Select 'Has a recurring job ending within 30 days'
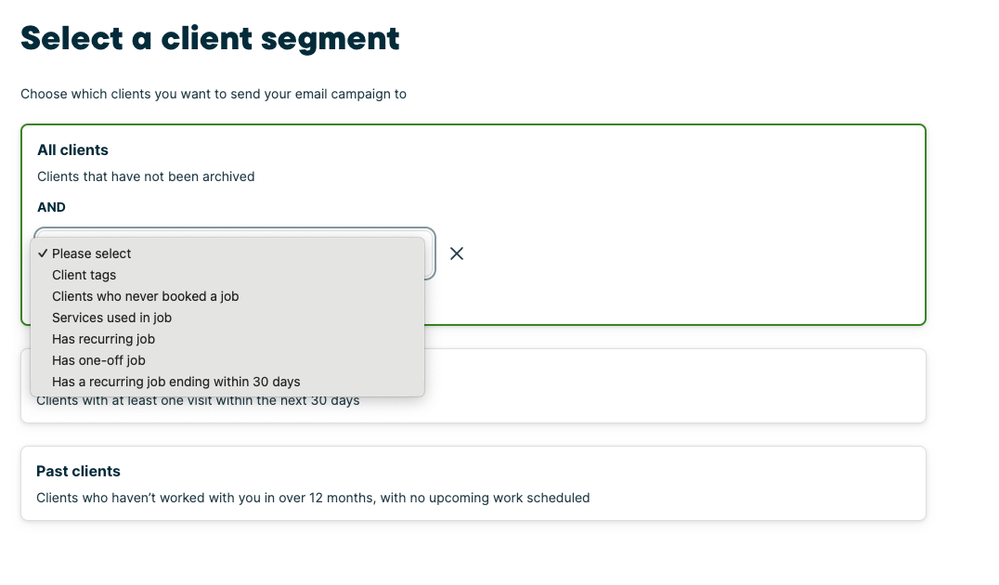 [176, 382]
